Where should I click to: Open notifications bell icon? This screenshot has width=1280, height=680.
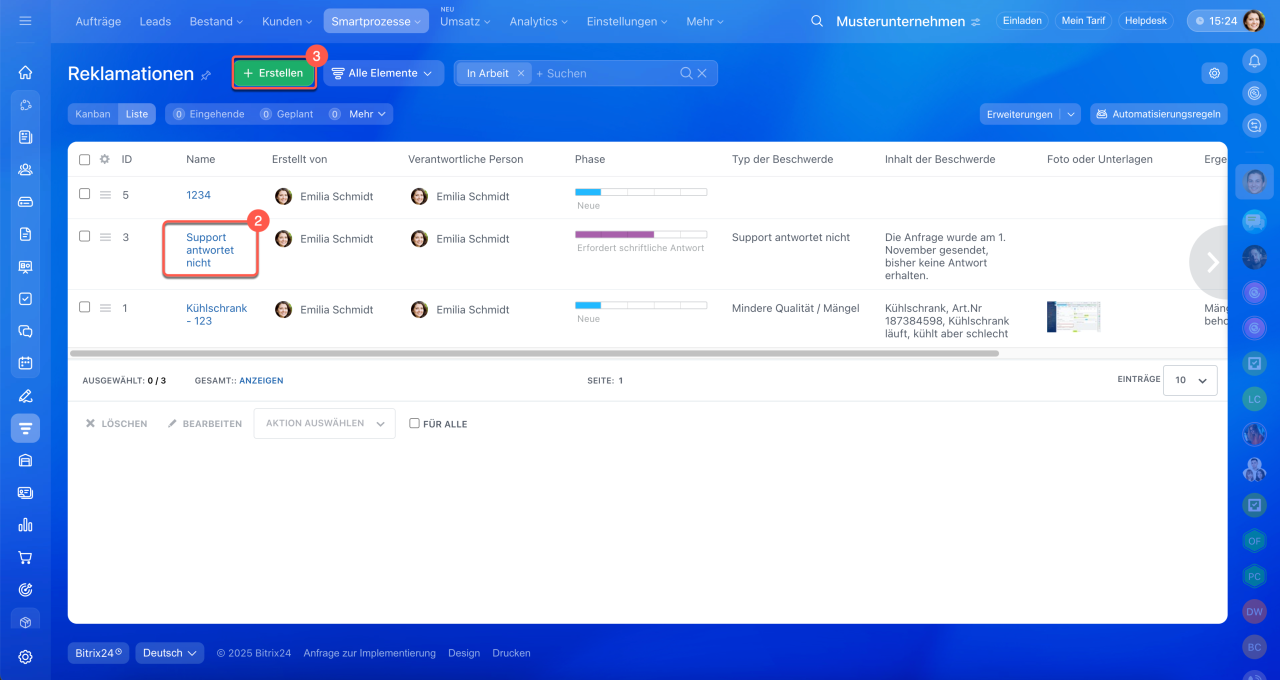[1254, 61]
